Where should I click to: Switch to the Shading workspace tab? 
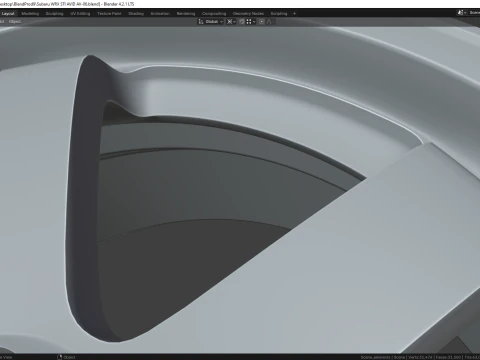click(x=136, y=14)
